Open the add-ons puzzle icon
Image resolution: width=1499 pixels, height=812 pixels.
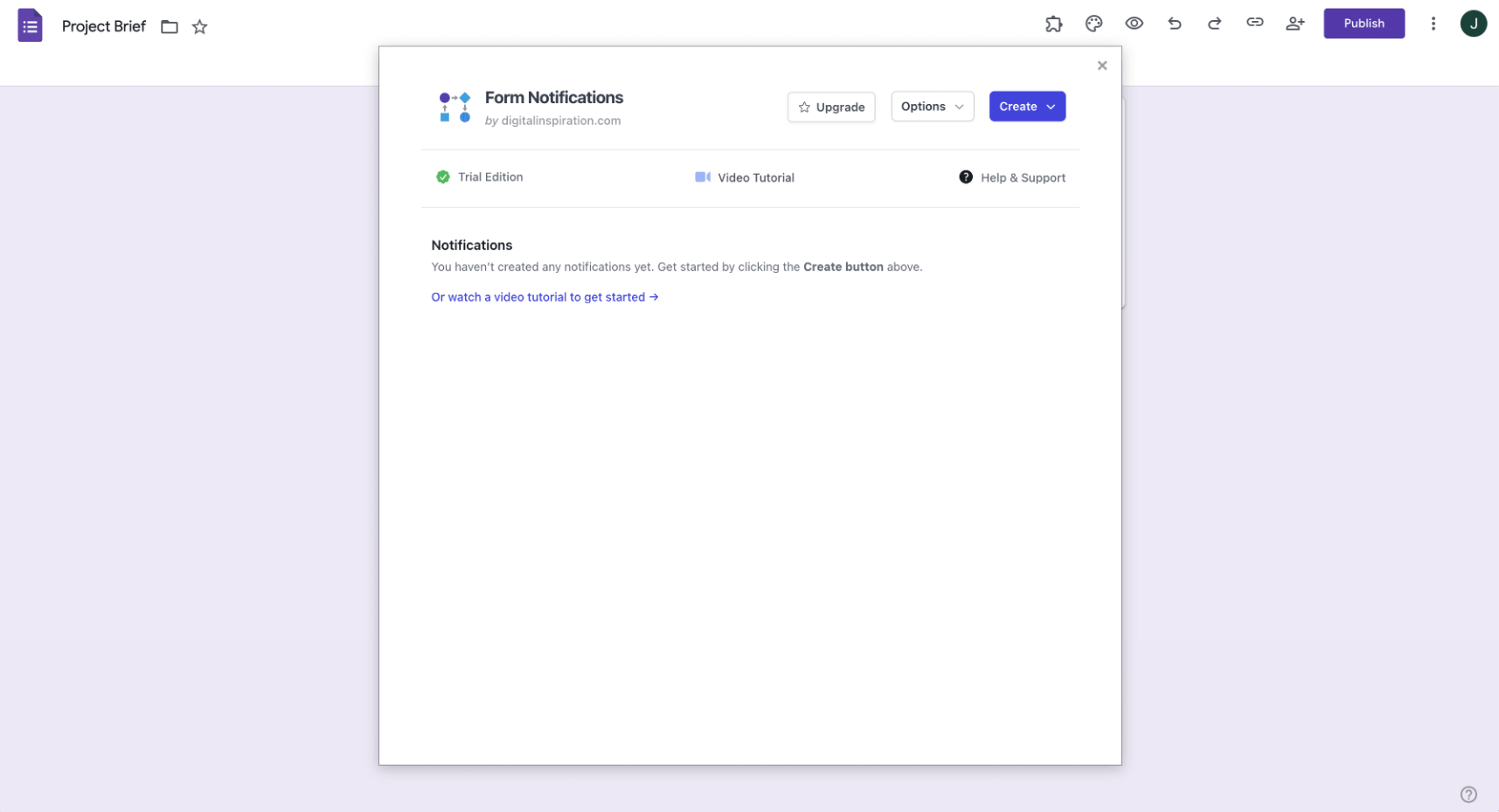(x=1053, y=24)
